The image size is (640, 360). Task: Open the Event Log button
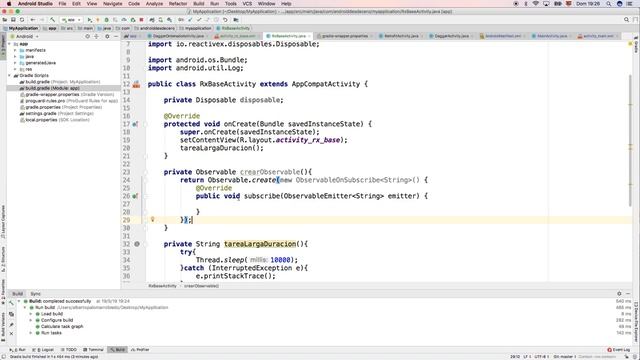click(618, 350)
